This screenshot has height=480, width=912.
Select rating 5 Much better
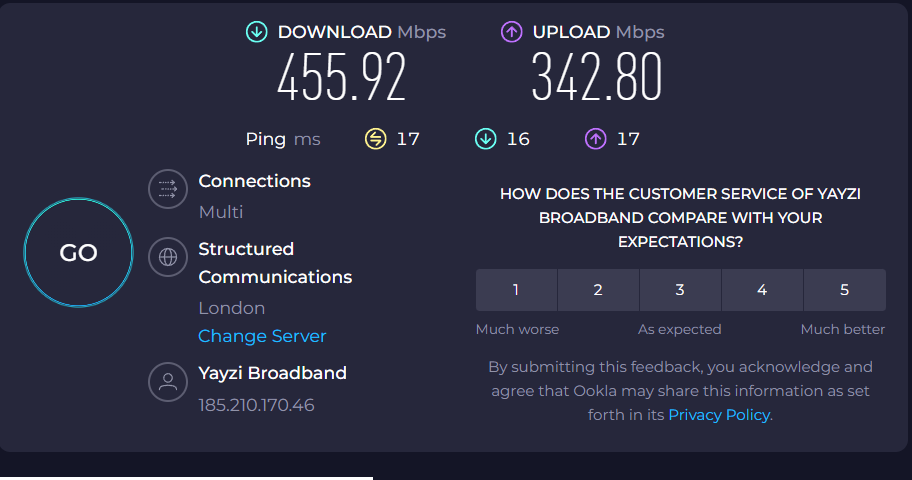coord(845,290)
